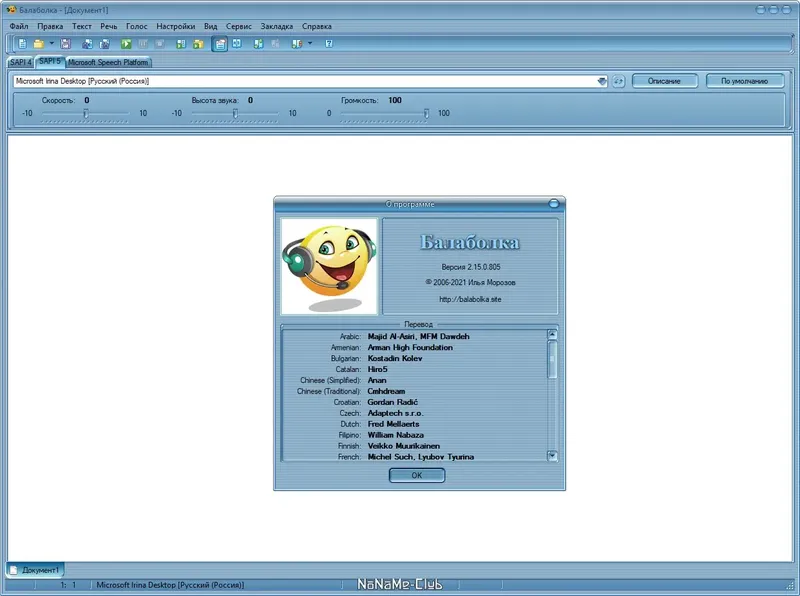This screenshot has width=800, height=596.
Task: Save the text using the Save diskette icon
Action: [64, 44]
